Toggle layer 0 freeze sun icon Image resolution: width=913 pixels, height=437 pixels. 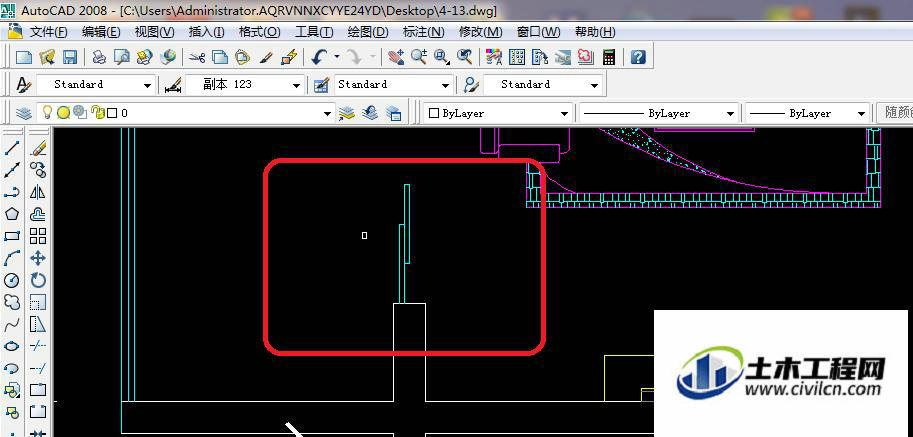(x=63, y=113)
